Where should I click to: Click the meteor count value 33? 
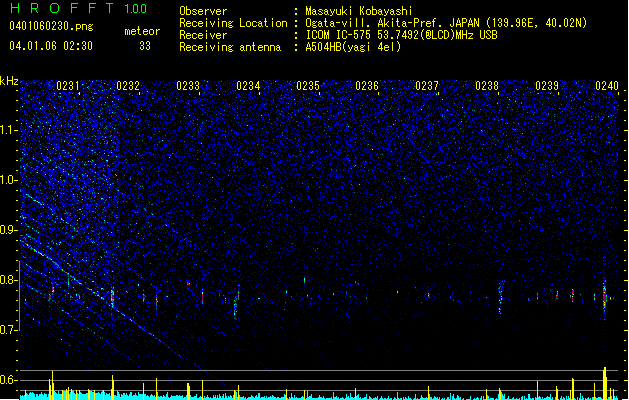(145, 46)
